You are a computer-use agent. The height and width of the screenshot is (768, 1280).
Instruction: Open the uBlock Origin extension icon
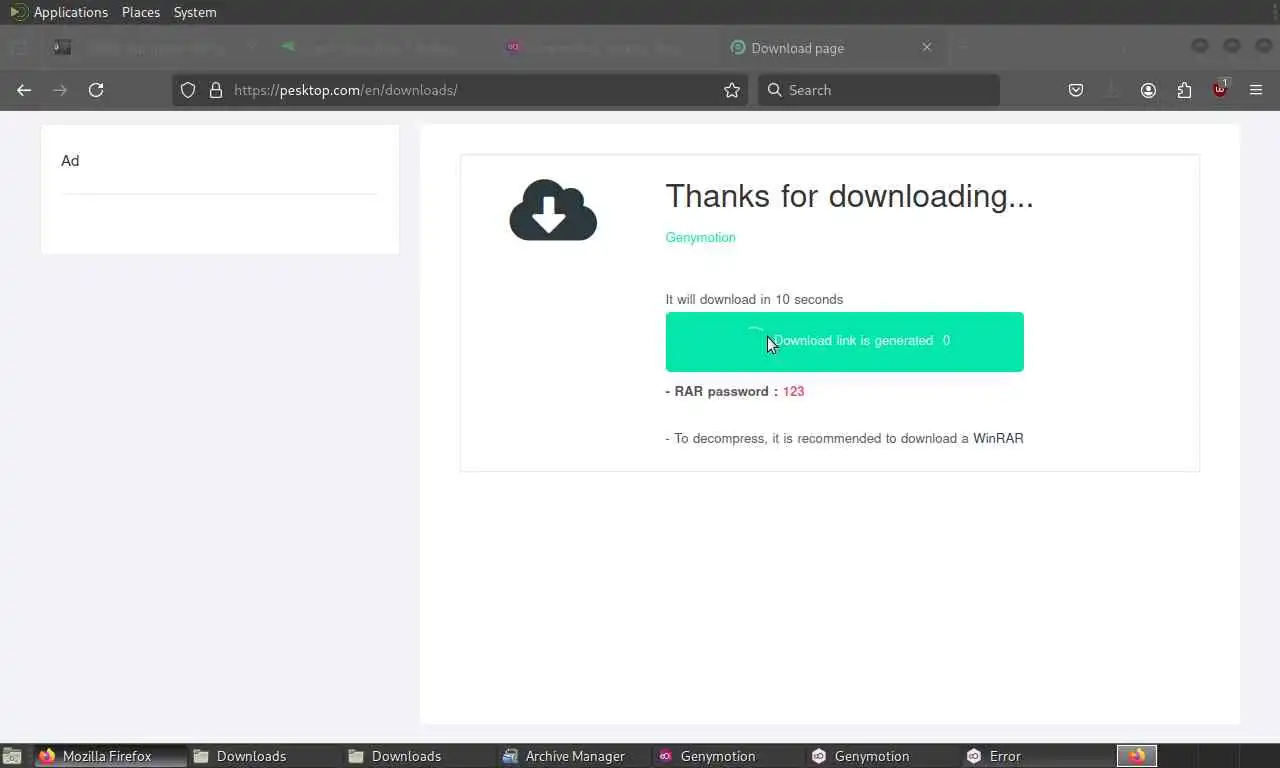pyautogui.click(x=1220, y=90)
